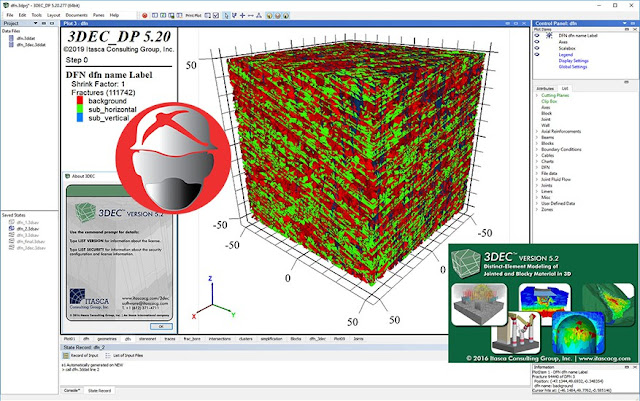Expand the Beams tree node

(537, 138)
